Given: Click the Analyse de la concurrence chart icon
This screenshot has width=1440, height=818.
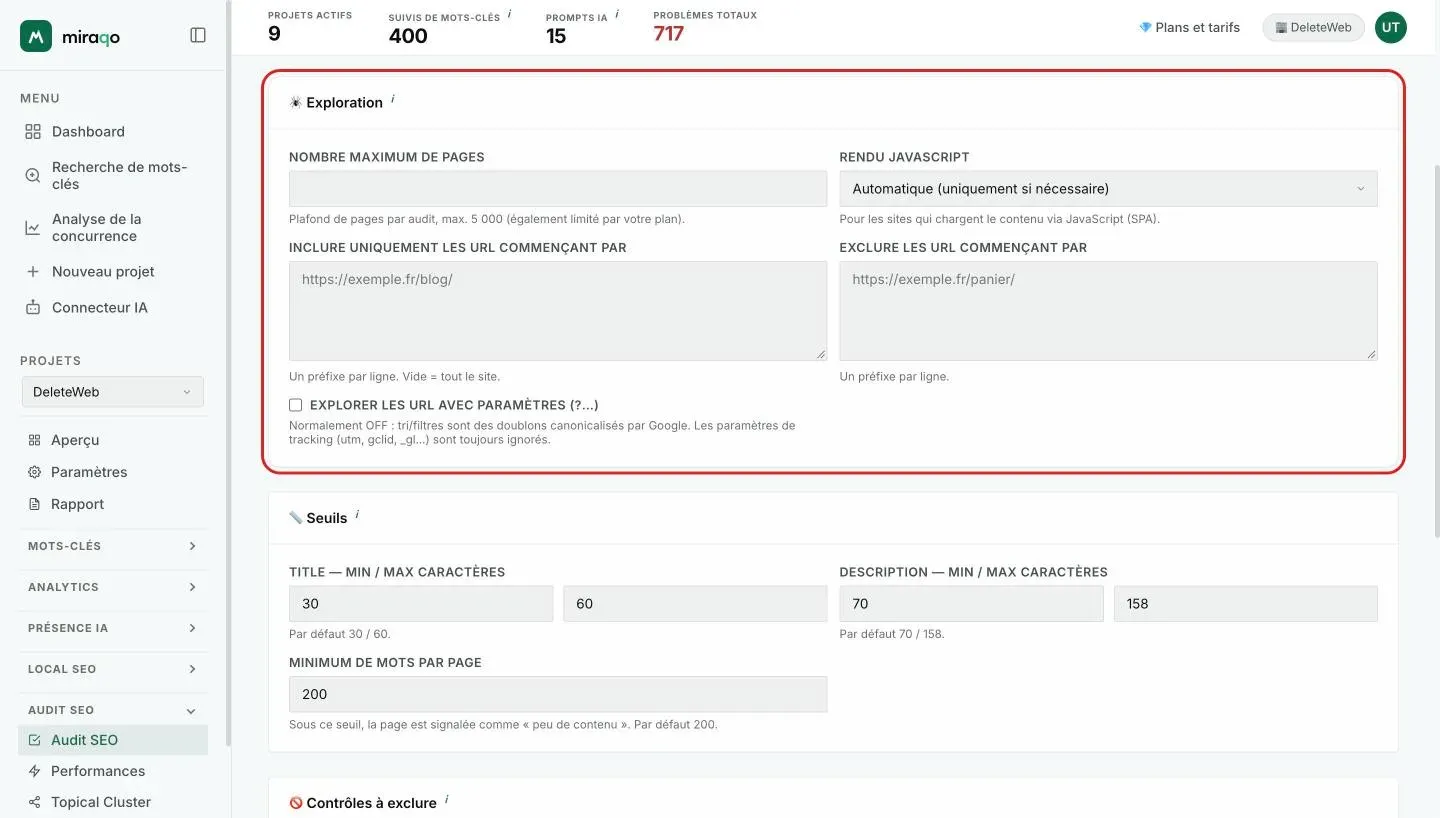Looking at the screenshot, I should tap(33, 228).
